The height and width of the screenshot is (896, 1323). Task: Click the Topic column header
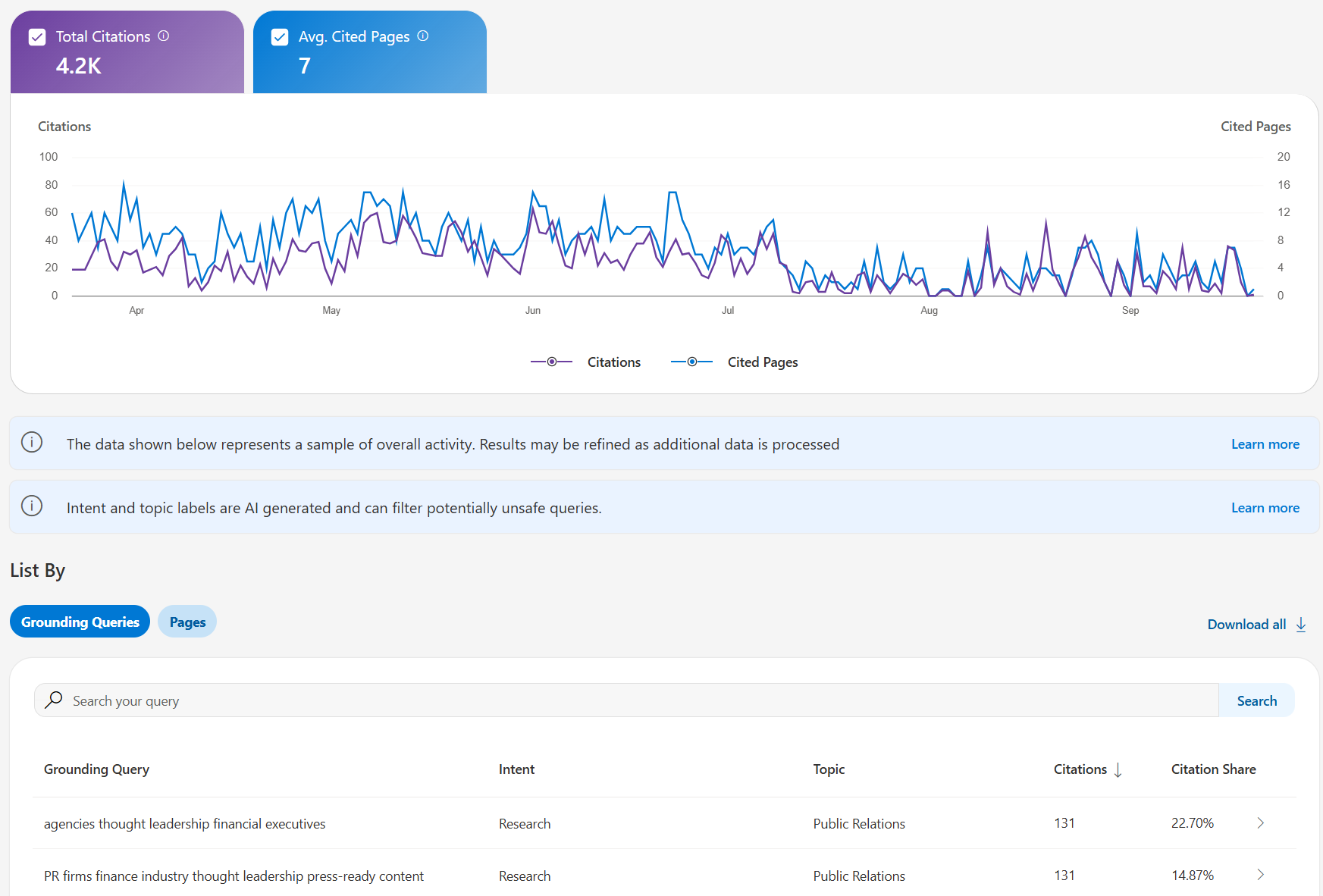point(829,769)
